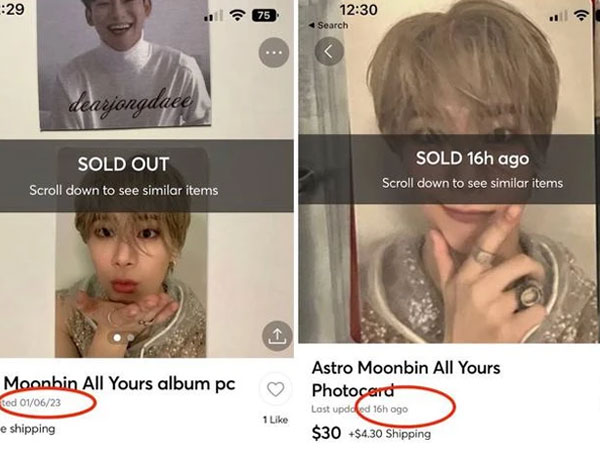Image resolution: width=600 pixels, height=450 pixels.
Task: Open the 'dearjongdaee' watermarked photo
Action: pyautogui.click(x=123, y=62)
